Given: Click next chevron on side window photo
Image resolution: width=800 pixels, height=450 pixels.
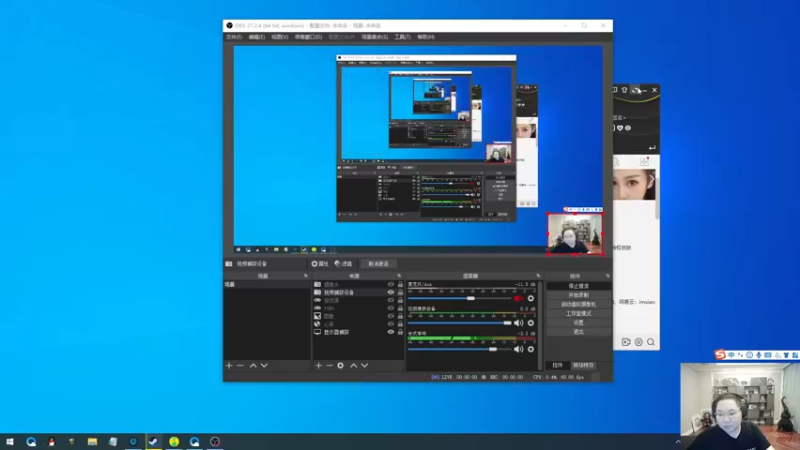Looking at the screenshot, I should click(x=652, y=179).
